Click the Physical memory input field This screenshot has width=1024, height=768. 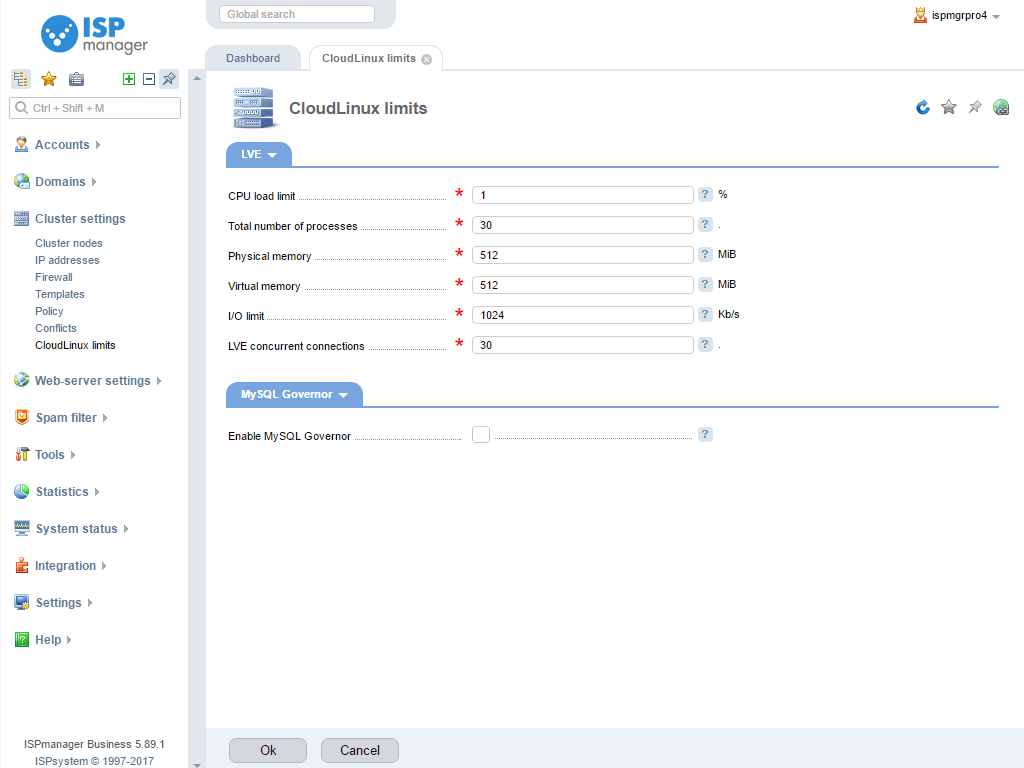[583, 255]
